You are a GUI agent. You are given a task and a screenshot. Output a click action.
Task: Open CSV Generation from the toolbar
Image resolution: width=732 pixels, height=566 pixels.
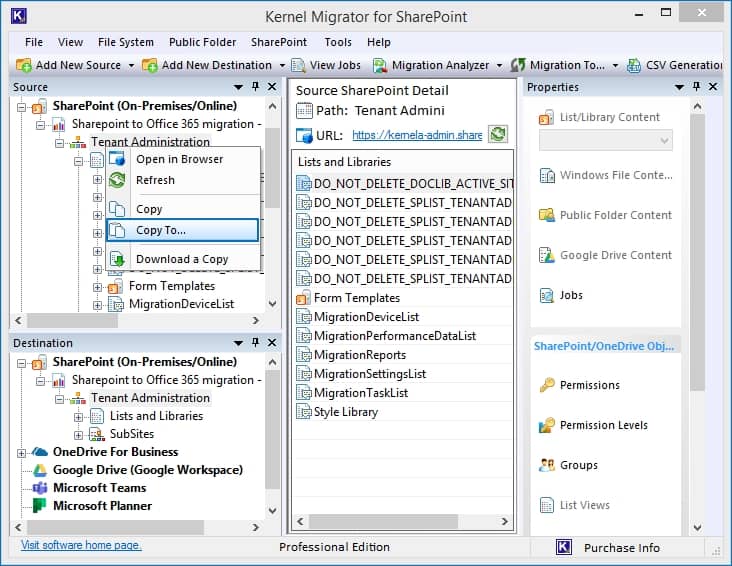pos(675,65)
